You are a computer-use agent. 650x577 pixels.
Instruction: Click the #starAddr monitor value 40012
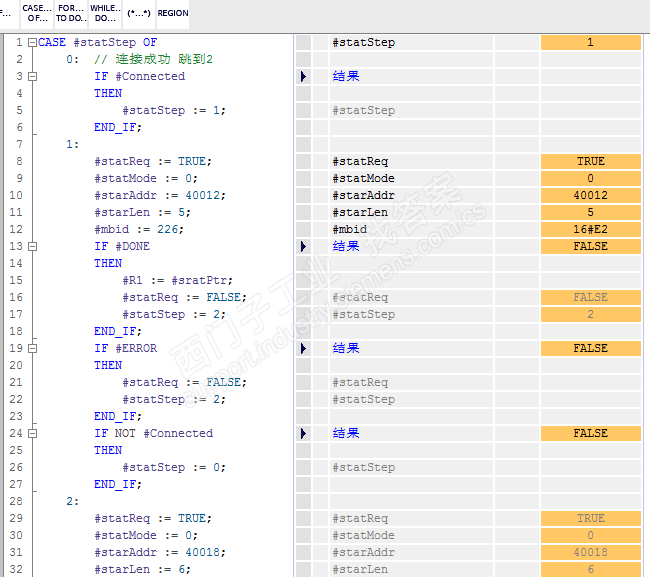[591, 195]
